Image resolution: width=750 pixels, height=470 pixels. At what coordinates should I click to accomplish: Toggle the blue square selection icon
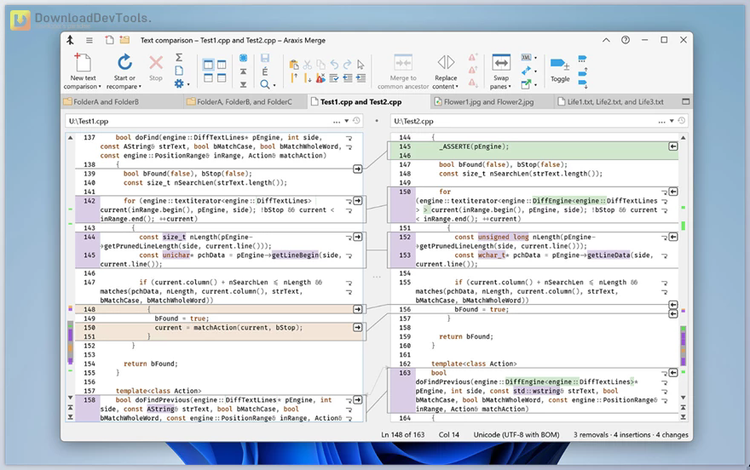tap(243, 58)
